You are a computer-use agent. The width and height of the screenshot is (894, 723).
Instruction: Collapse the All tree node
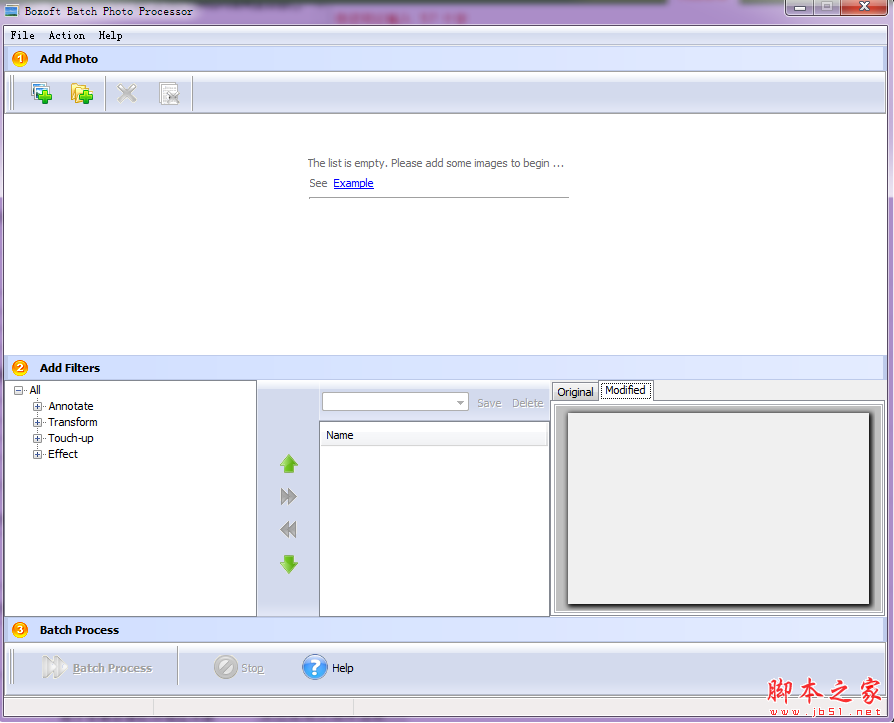coord(18,391)
